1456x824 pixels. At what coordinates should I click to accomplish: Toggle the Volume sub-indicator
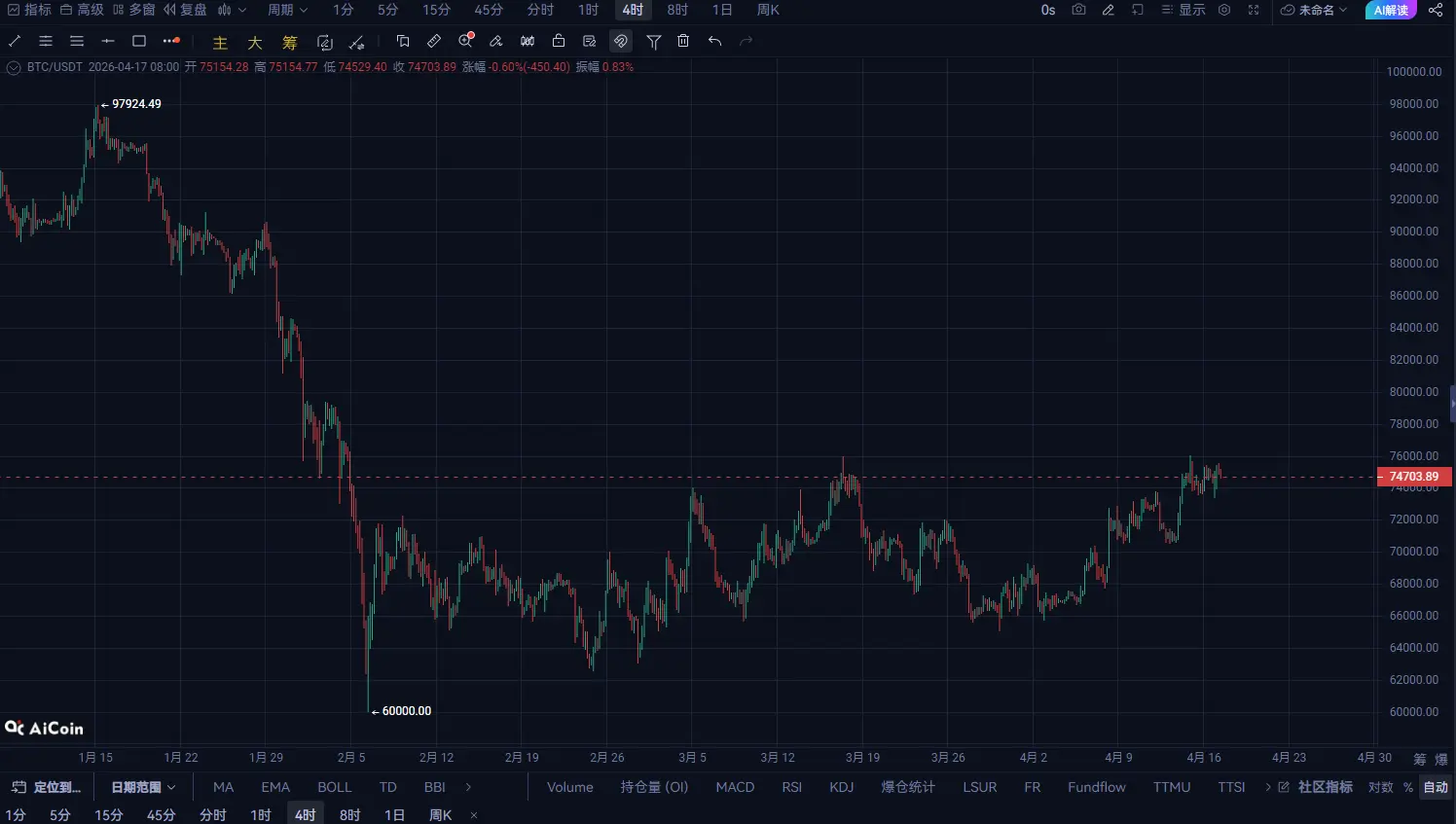pyautogui.click(x=570, y=787)
